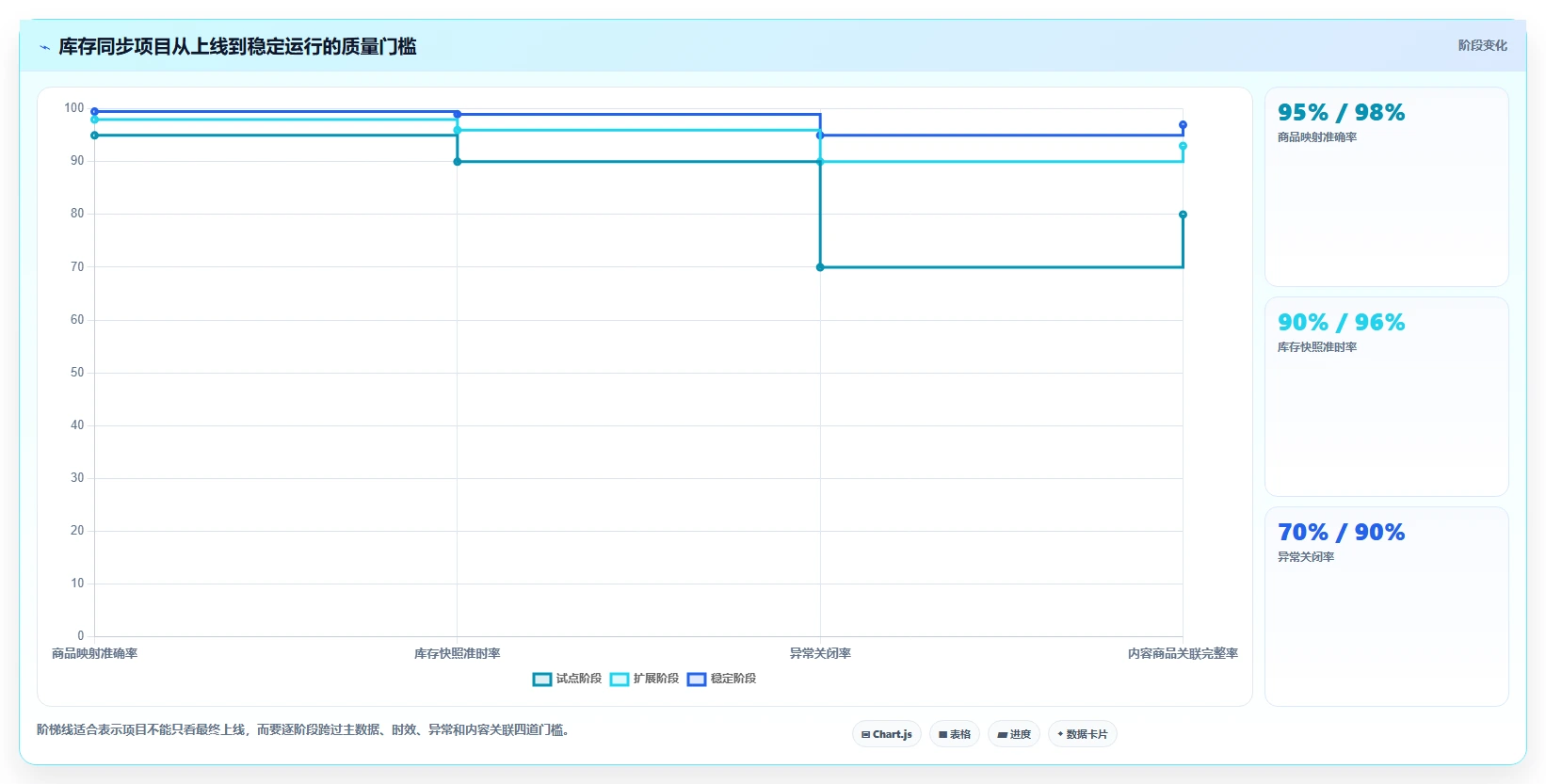Click the 70% / 90% card value
Screen dimensions: 1546x784
coord(1341,533)
